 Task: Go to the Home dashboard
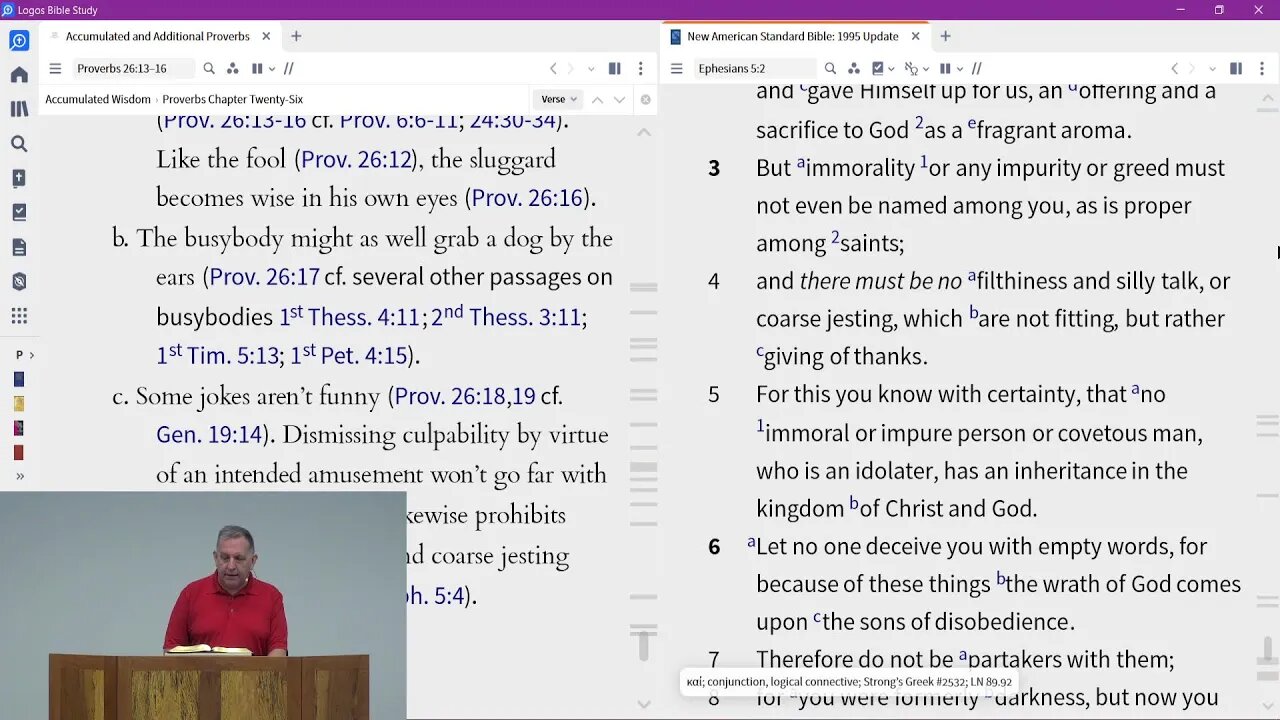tap(19, 75)
